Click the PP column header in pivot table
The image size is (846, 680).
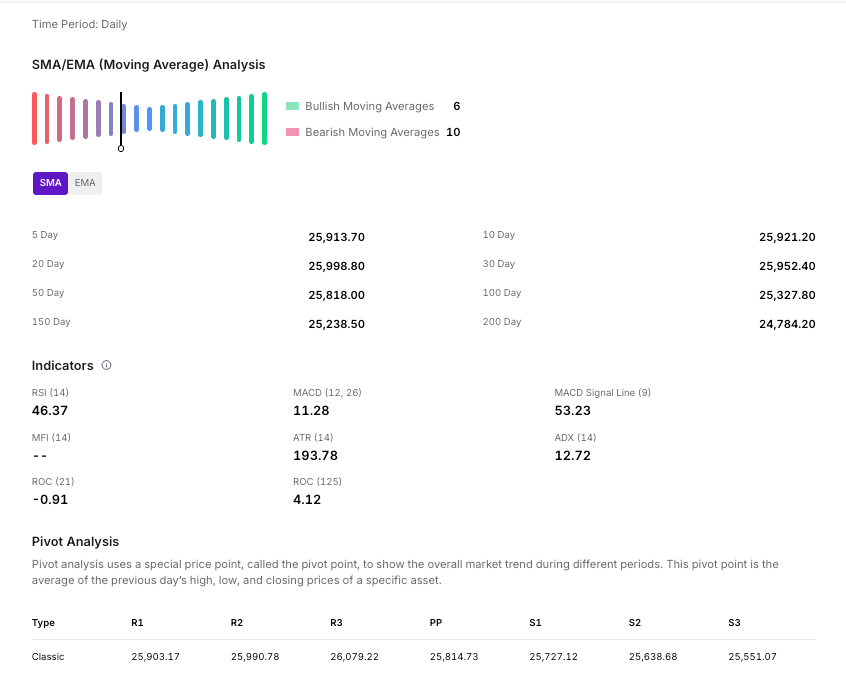435,623
